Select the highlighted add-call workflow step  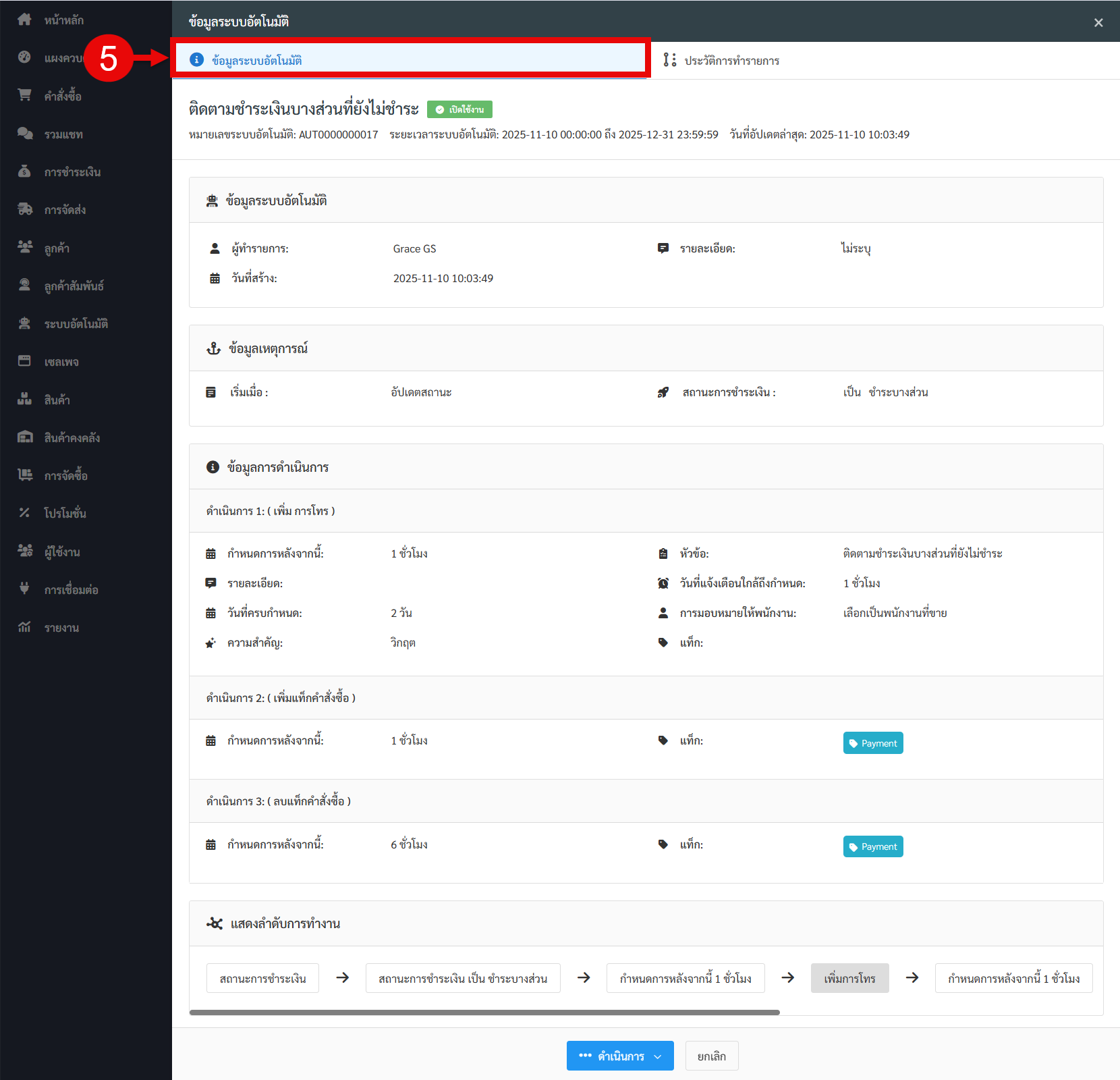coord(849,978)
